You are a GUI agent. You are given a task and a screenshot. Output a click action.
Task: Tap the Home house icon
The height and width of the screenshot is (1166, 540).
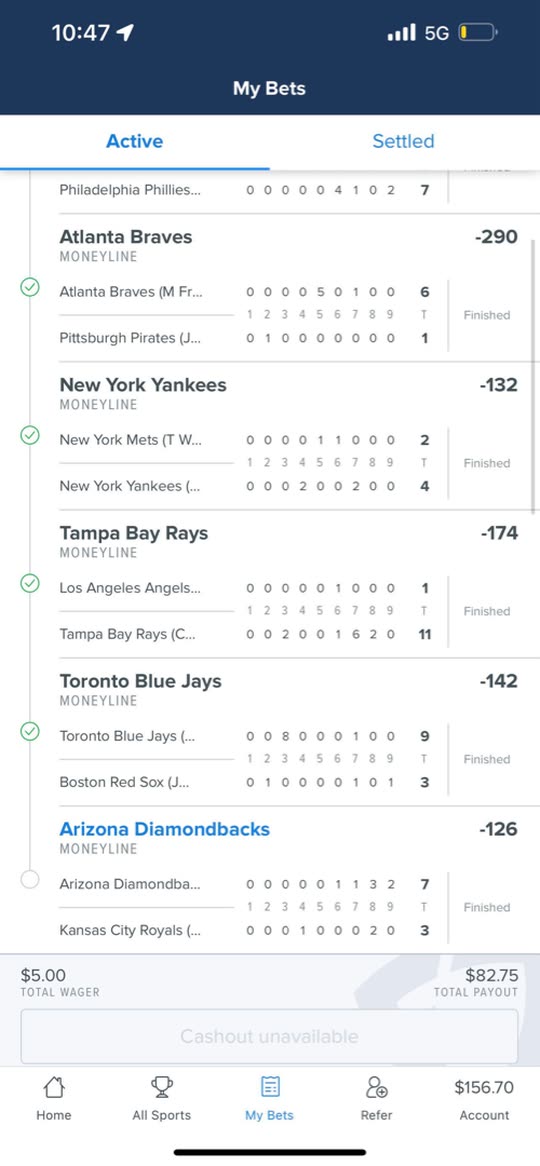click(x=54, y=1087)
